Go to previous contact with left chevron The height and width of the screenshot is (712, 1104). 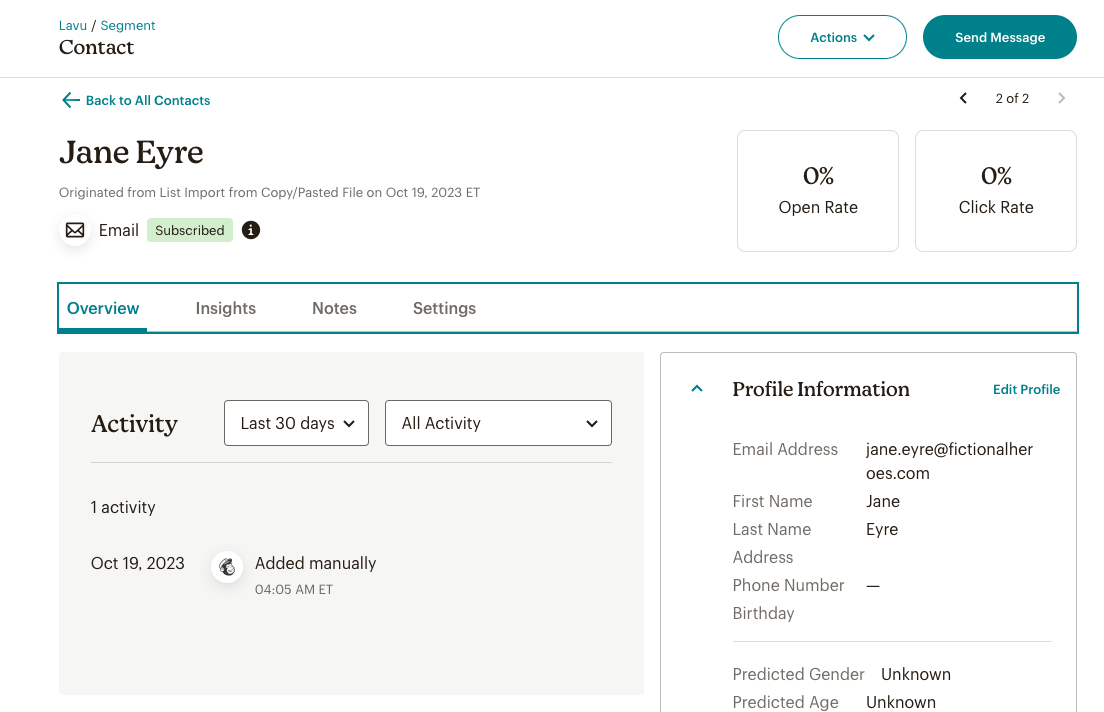[963, 99]
